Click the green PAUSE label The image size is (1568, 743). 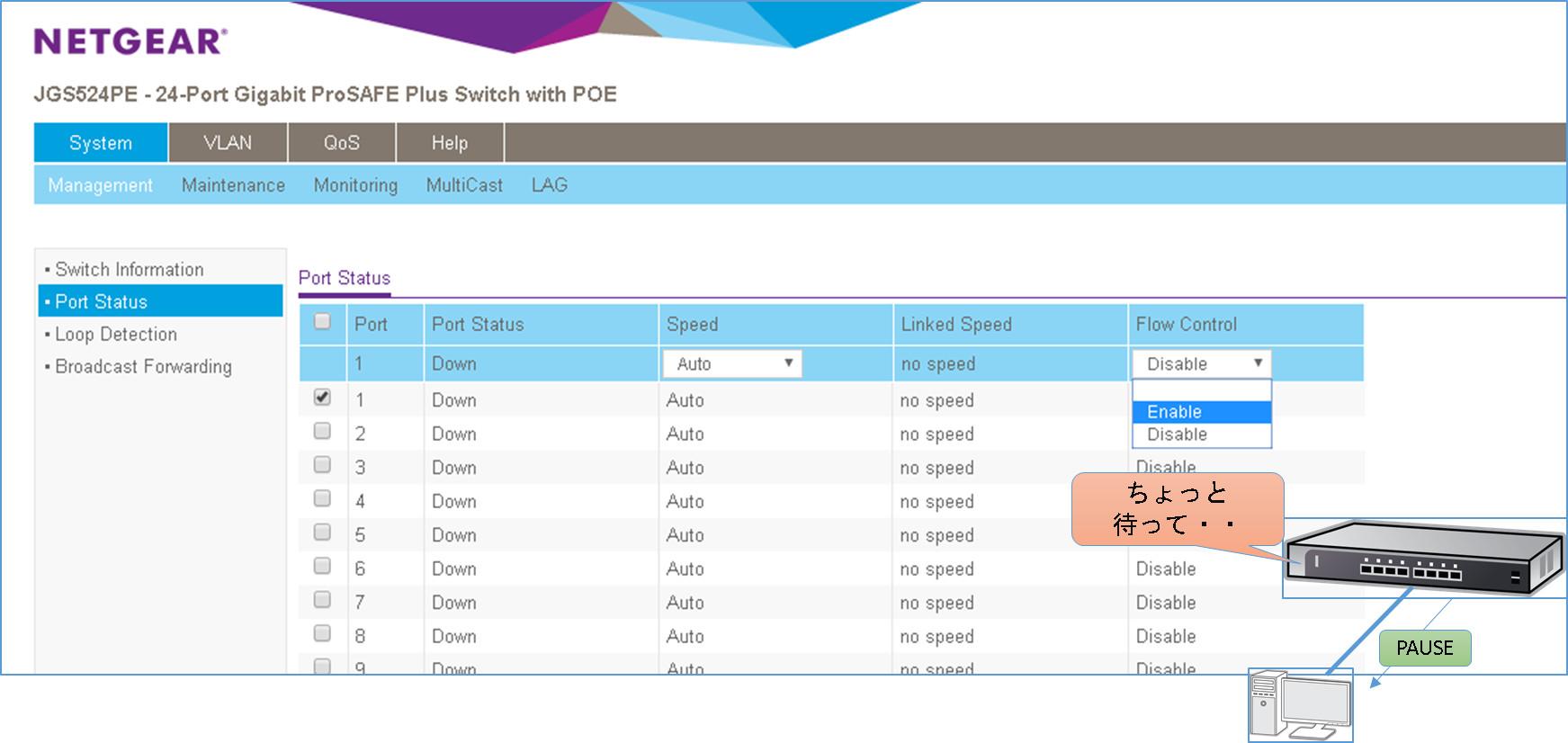1424,648
